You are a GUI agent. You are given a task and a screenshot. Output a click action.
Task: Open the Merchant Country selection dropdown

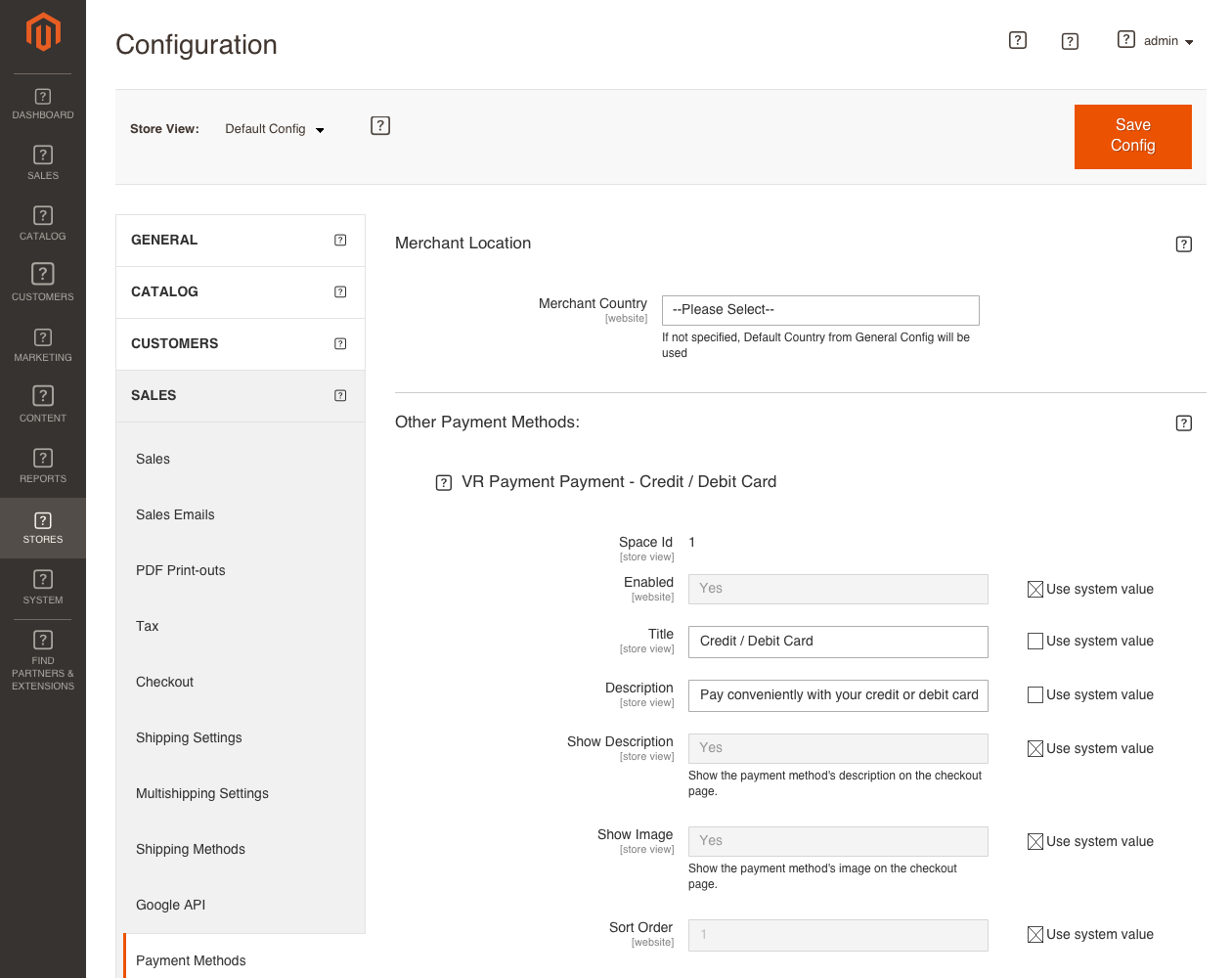[x=820, y=310]
